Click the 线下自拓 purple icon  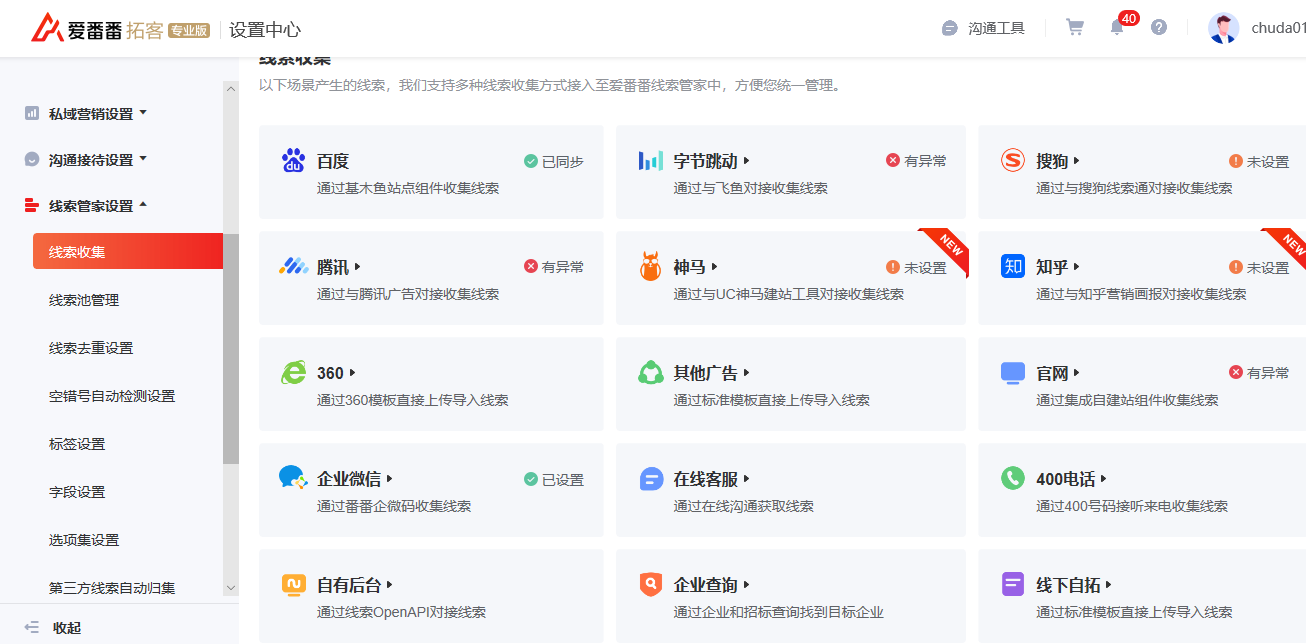click(1013, 585)
